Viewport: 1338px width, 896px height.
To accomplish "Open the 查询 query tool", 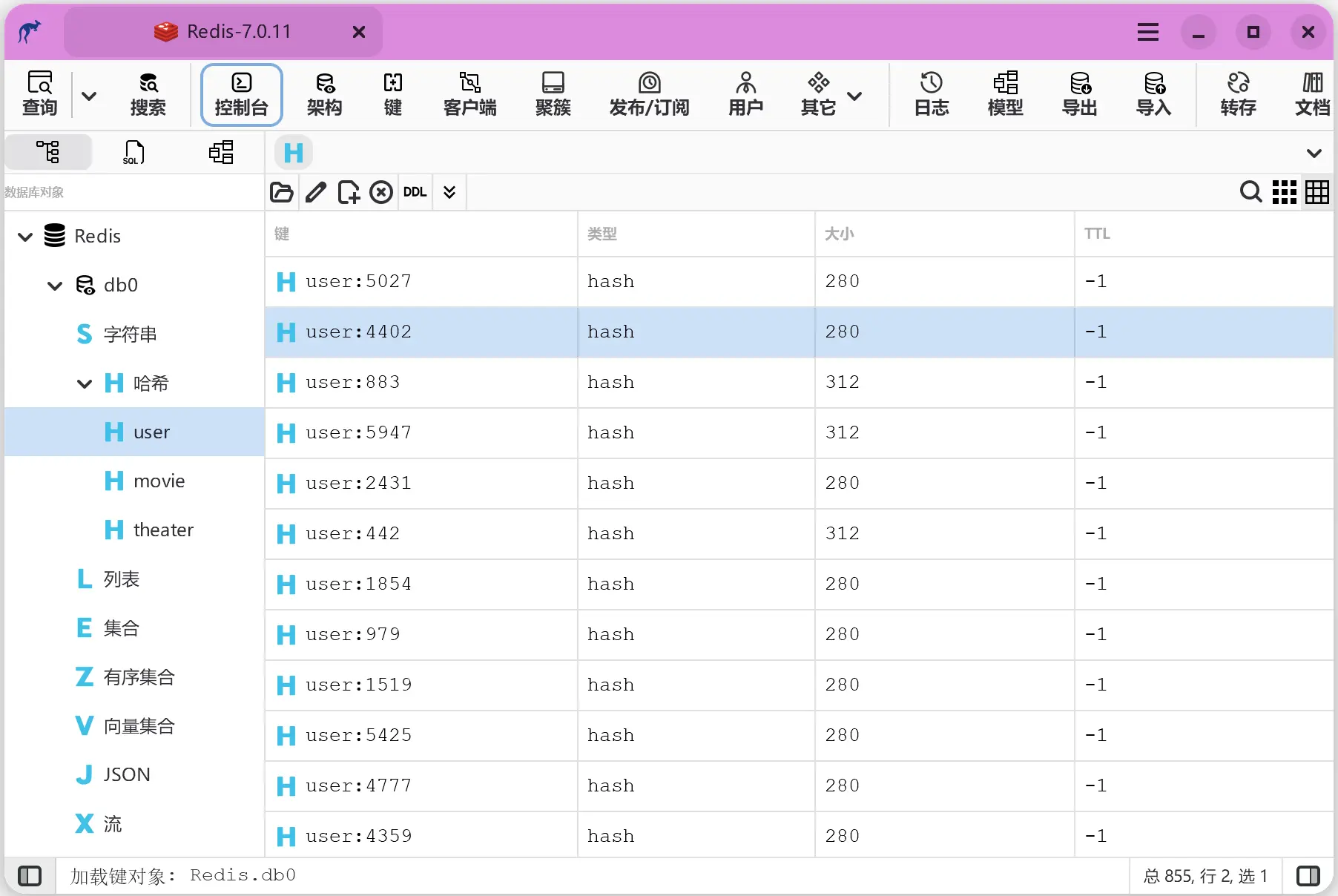I will pos(39,94).
